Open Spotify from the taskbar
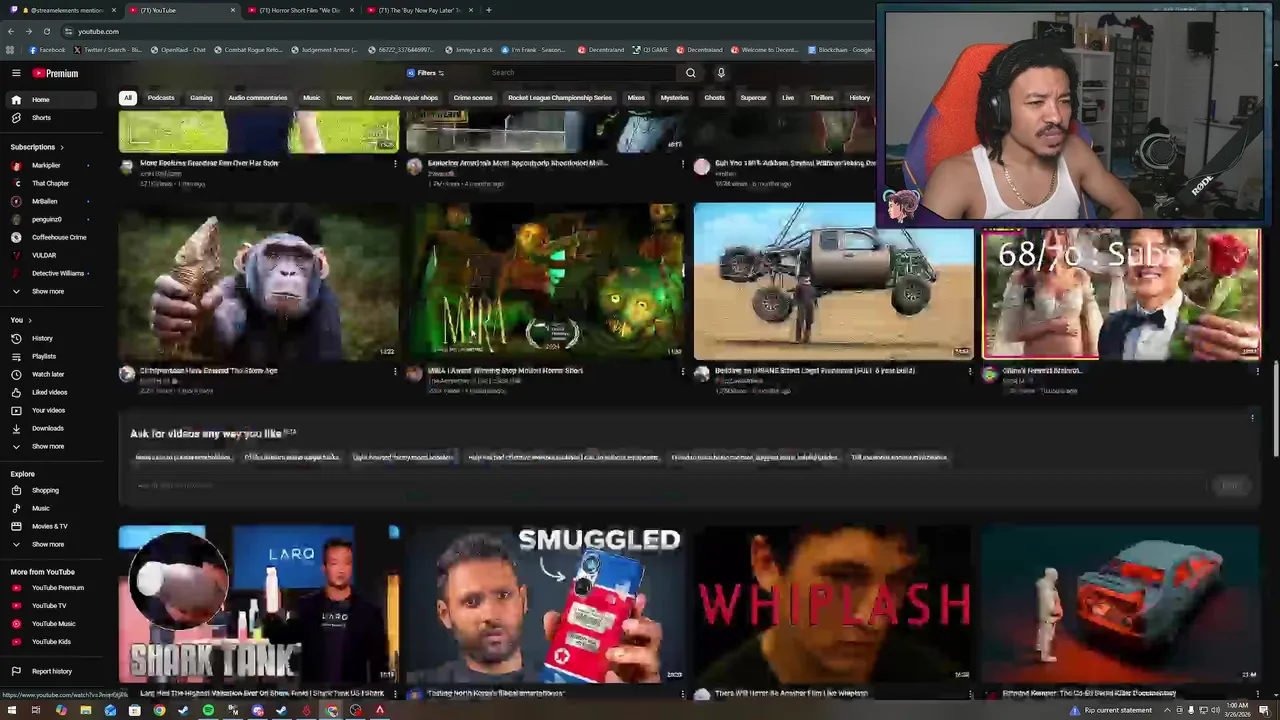 click(x=208, y=711)
